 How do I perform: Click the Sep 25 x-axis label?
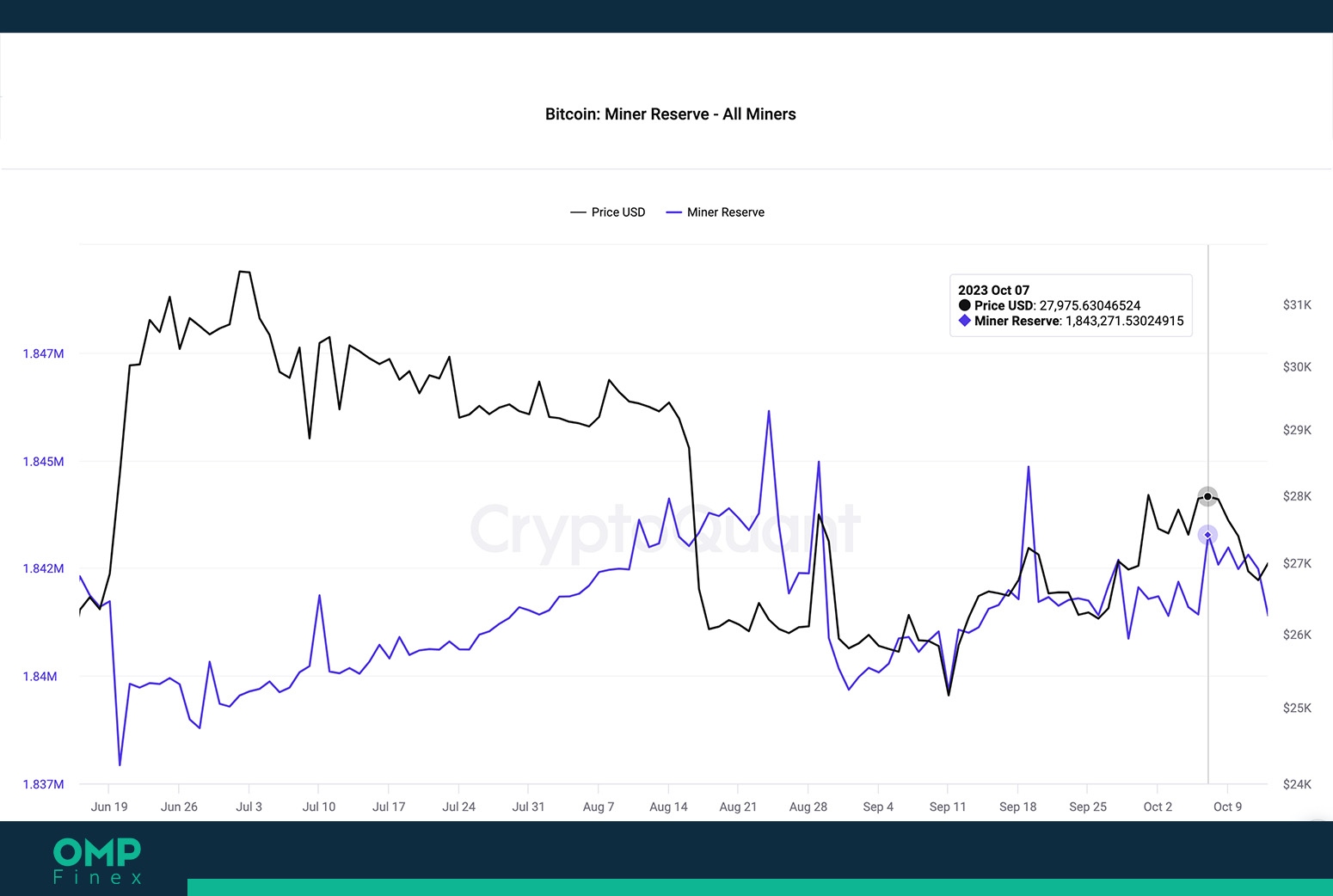coord(1088,807)
